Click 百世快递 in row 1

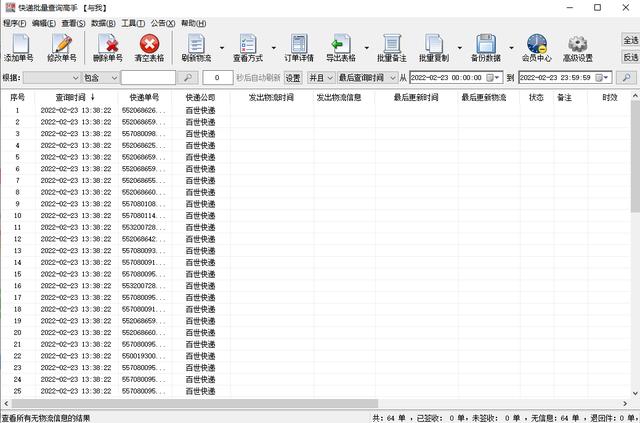point(200,110)
